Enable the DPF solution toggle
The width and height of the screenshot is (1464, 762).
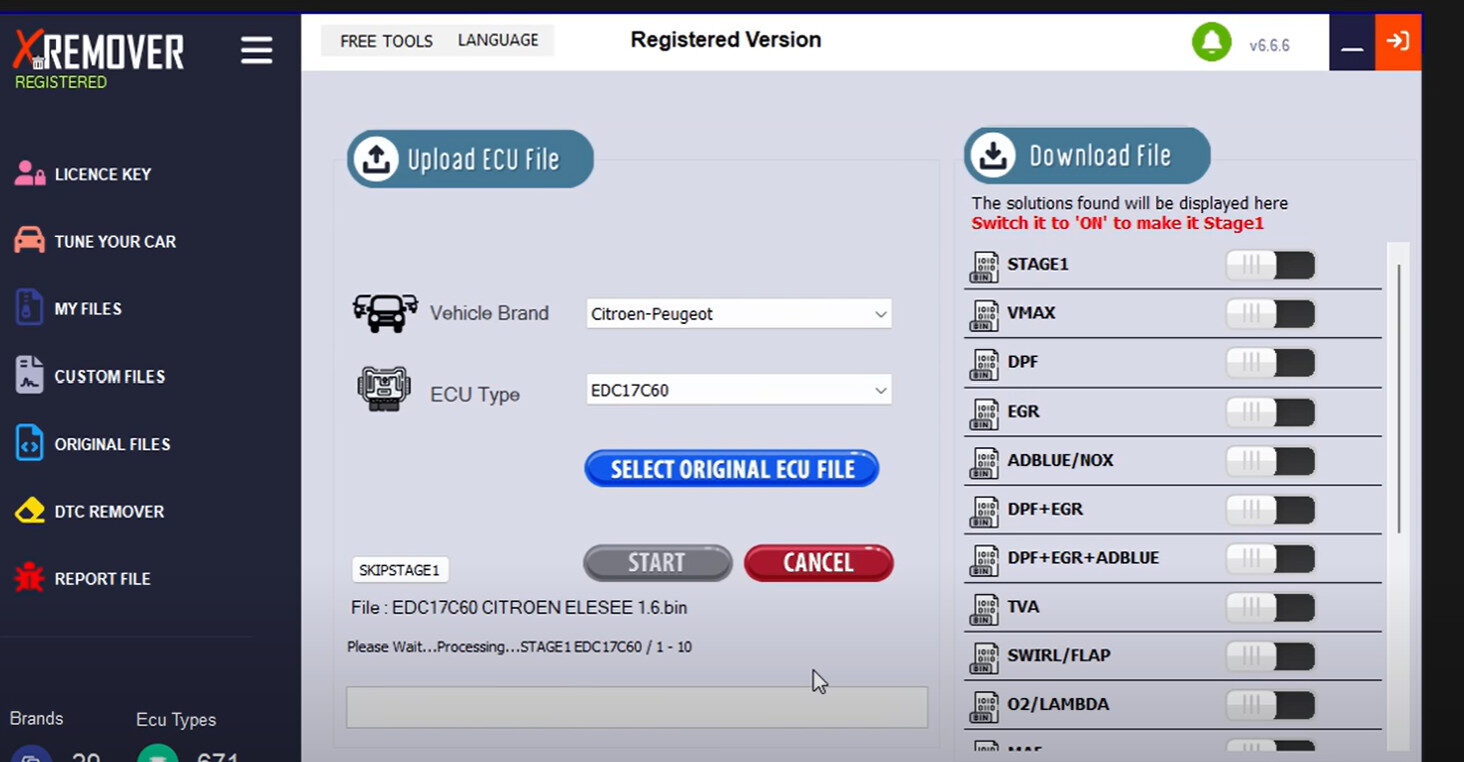pyautogui.click(x=1270, y=363)
